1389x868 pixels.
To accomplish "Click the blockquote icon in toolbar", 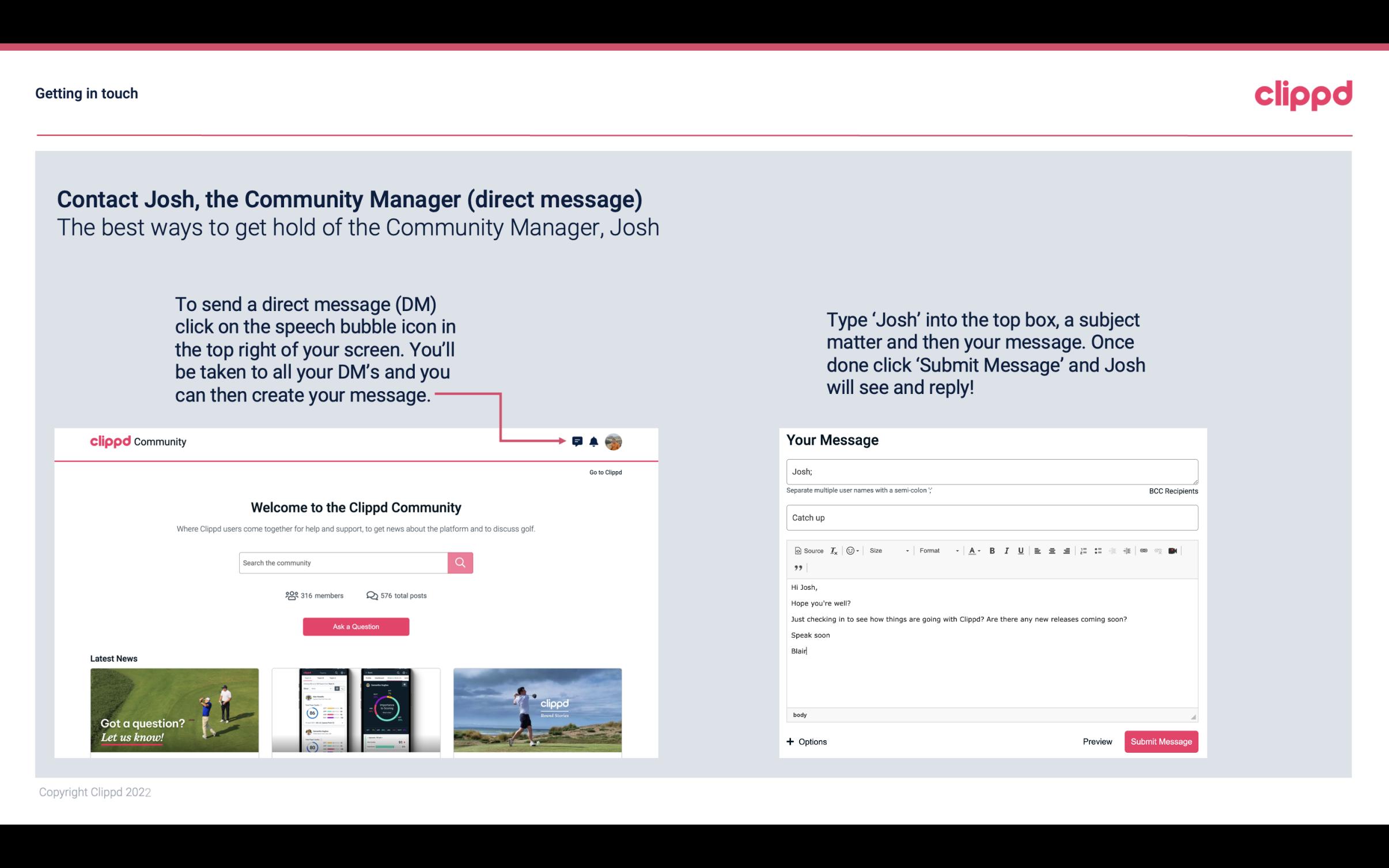I will pos(797,568).
